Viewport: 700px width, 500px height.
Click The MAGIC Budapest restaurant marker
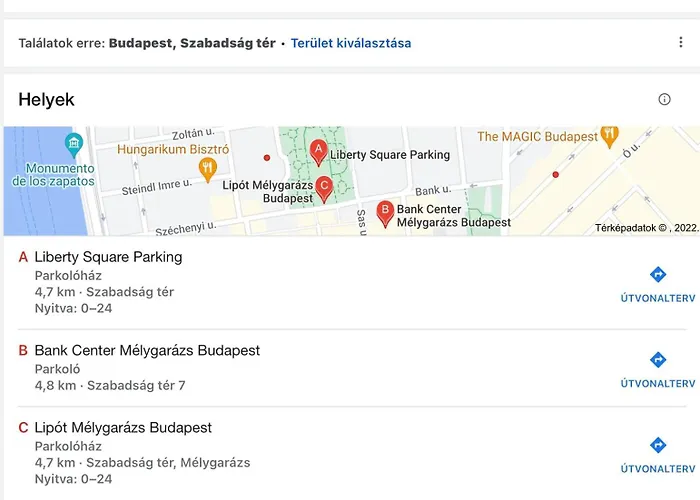[x=609, y=137]
